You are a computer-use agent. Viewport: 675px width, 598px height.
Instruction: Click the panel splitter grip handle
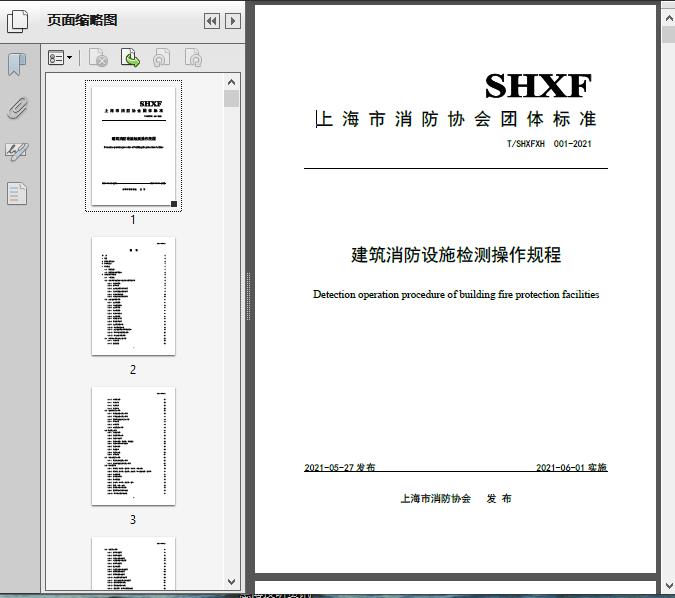coord(248,297)
